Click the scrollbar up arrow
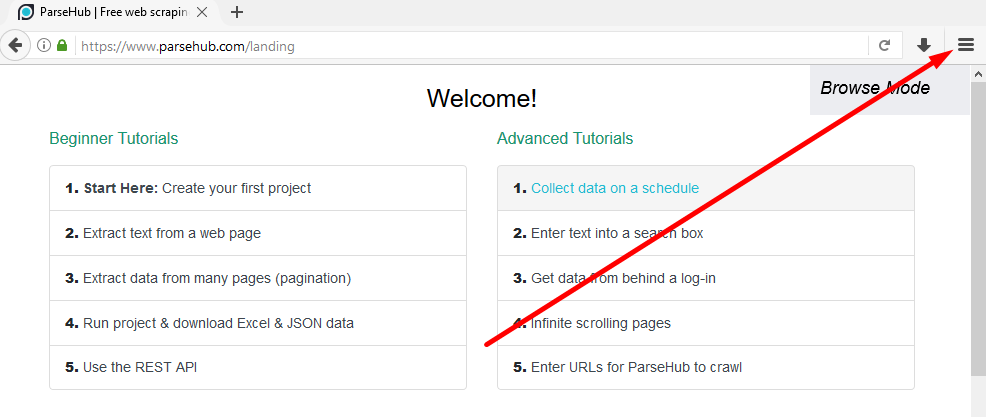 click(x=978, y=74)
